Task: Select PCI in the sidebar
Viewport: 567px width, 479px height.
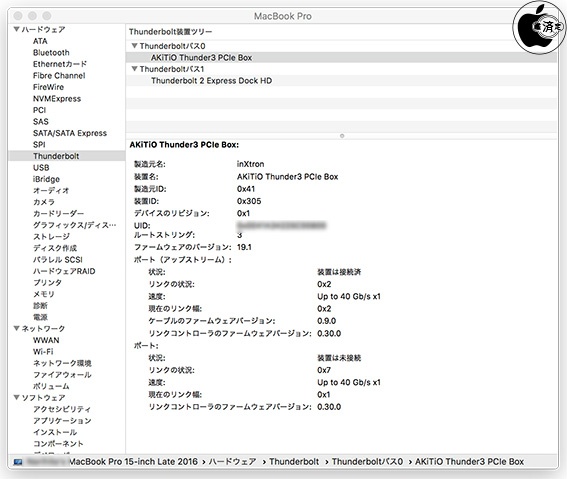Action: [39, 110]
